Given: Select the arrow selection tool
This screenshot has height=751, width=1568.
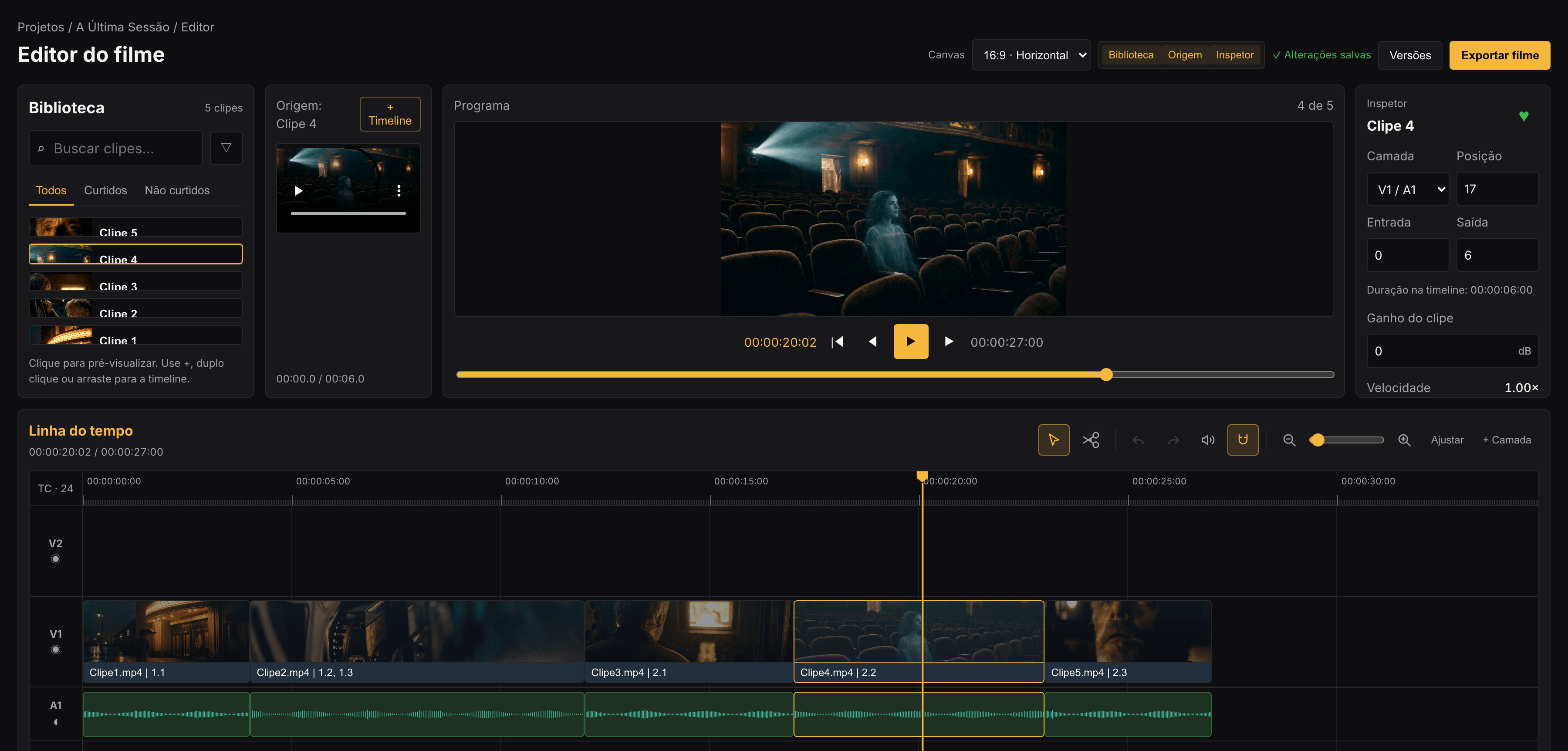Looking at the screenshot, I should [x=1054, y=440].
